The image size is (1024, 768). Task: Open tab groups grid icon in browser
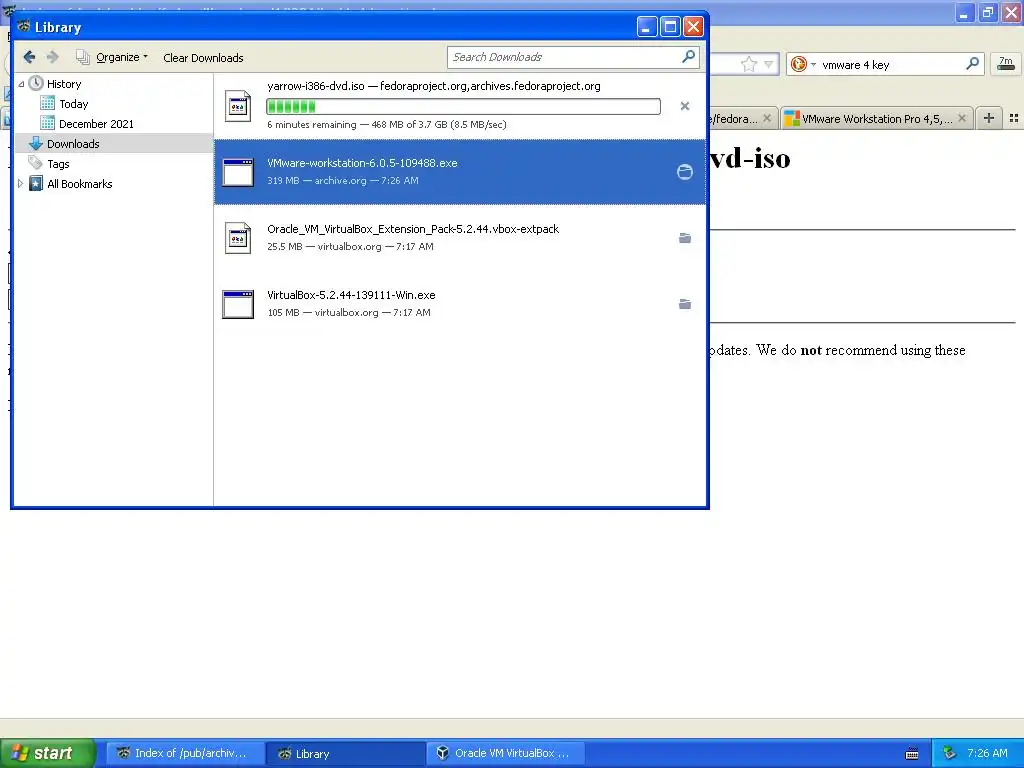click(x=1014, y=118)
